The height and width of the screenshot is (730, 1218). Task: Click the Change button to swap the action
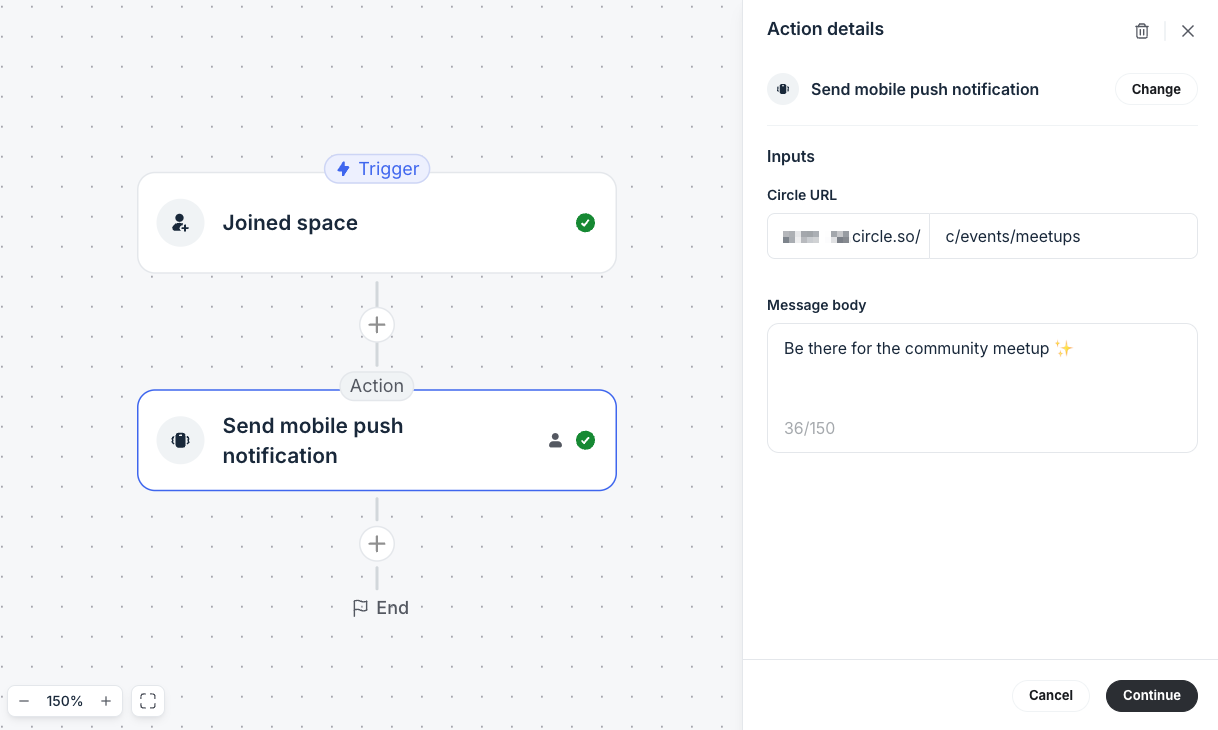pyautogui.click(x=1156, y=89)
